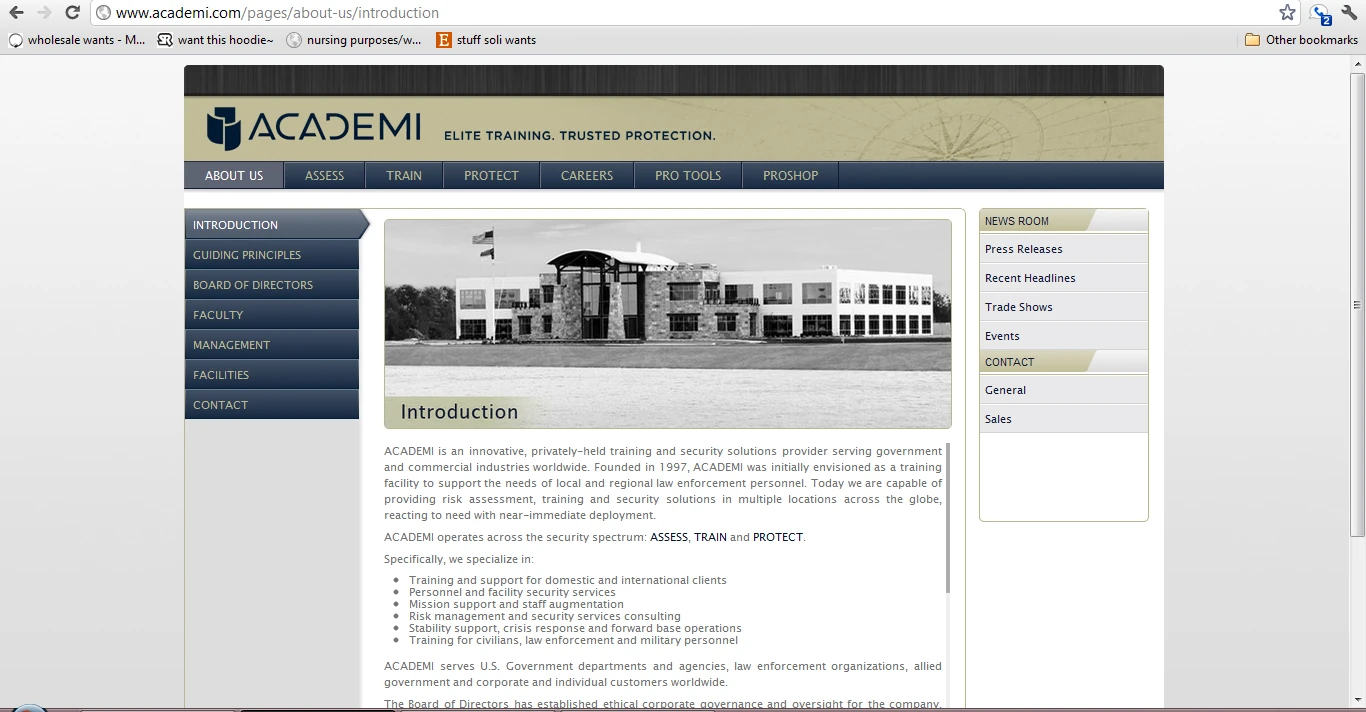The height and width of the screenshot is (712, 1366).
Task: Open the TRAIN navigation tab
Action: coord(404,175)
